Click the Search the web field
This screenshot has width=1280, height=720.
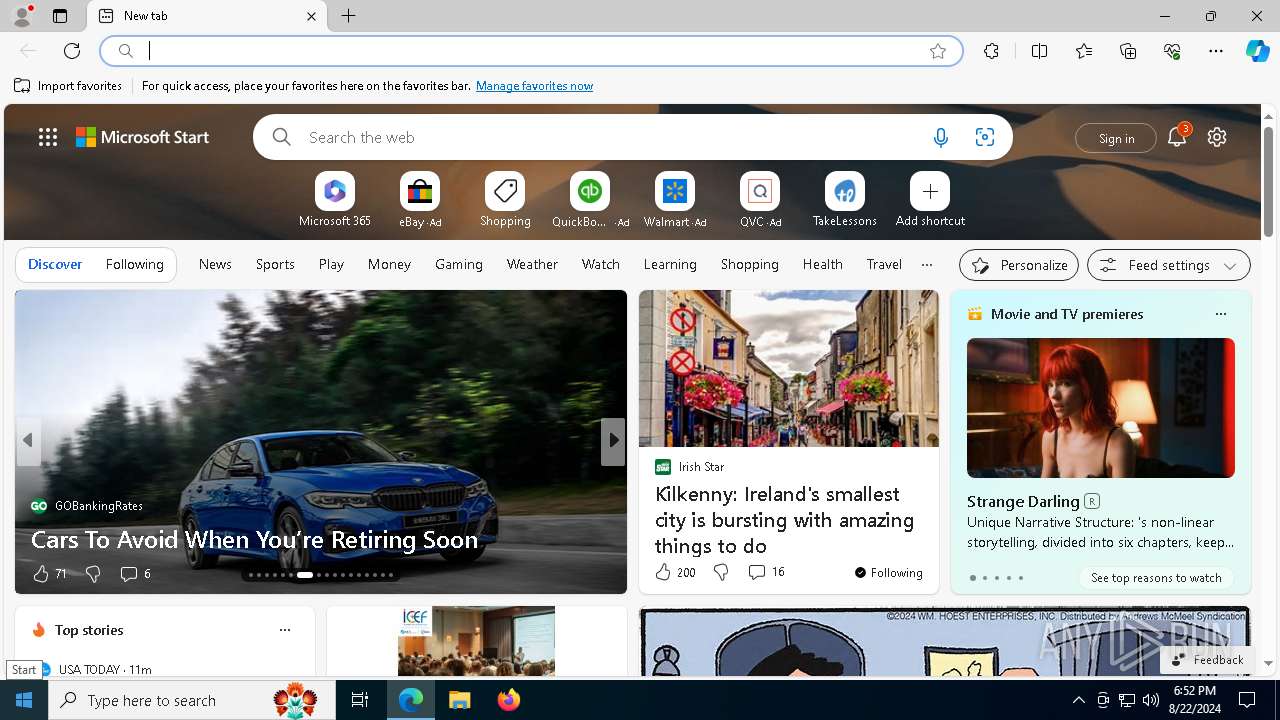click(610, 138)
